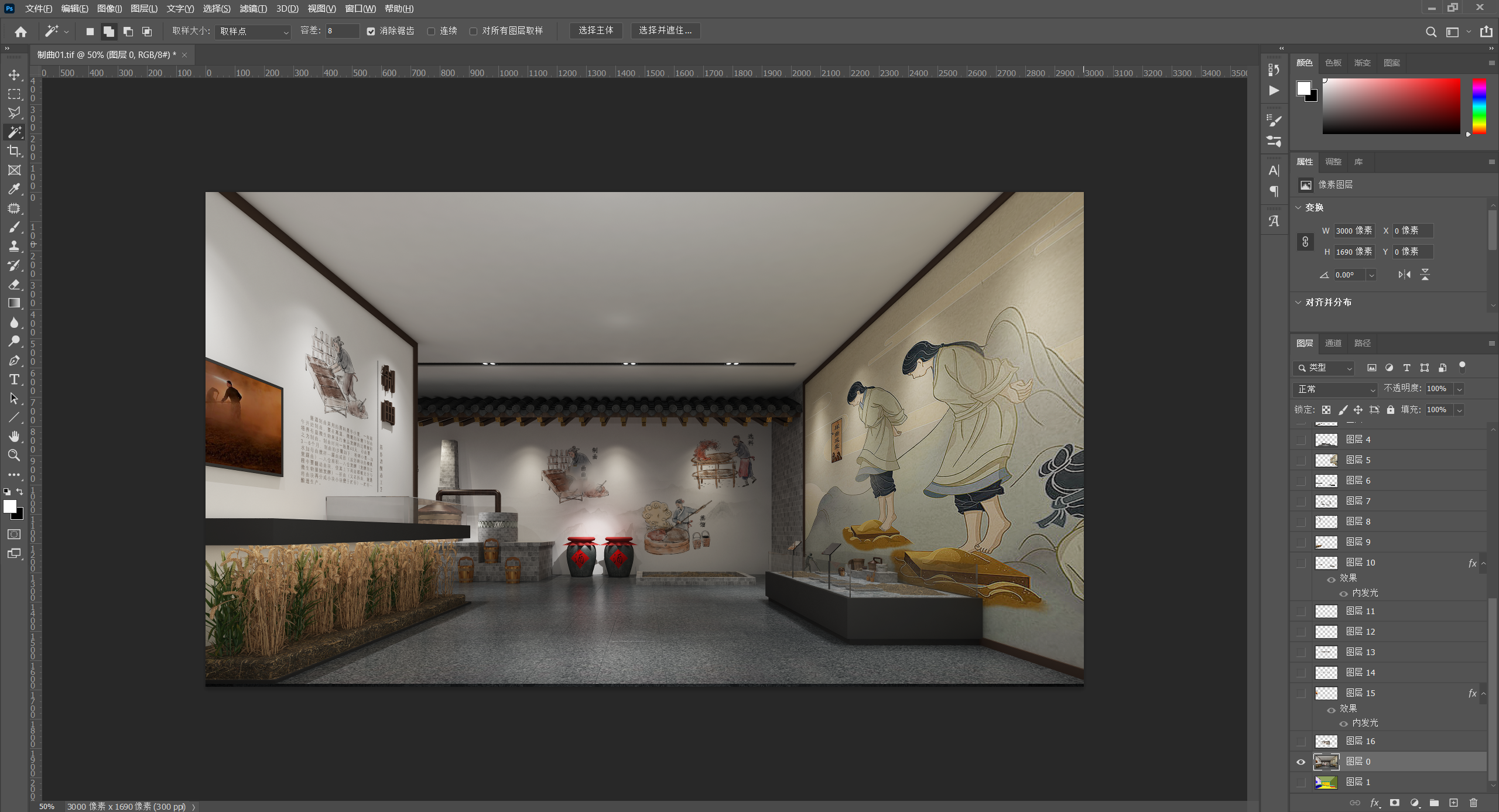Select the Zoom tool in toolbar
This screenshot has width=1499, height=812.
pos(14,455)
